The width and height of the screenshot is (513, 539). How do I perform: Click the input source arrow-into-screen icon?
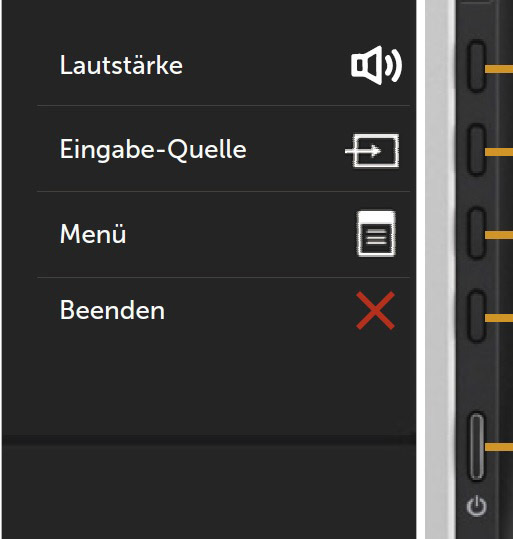coord(372,151)
